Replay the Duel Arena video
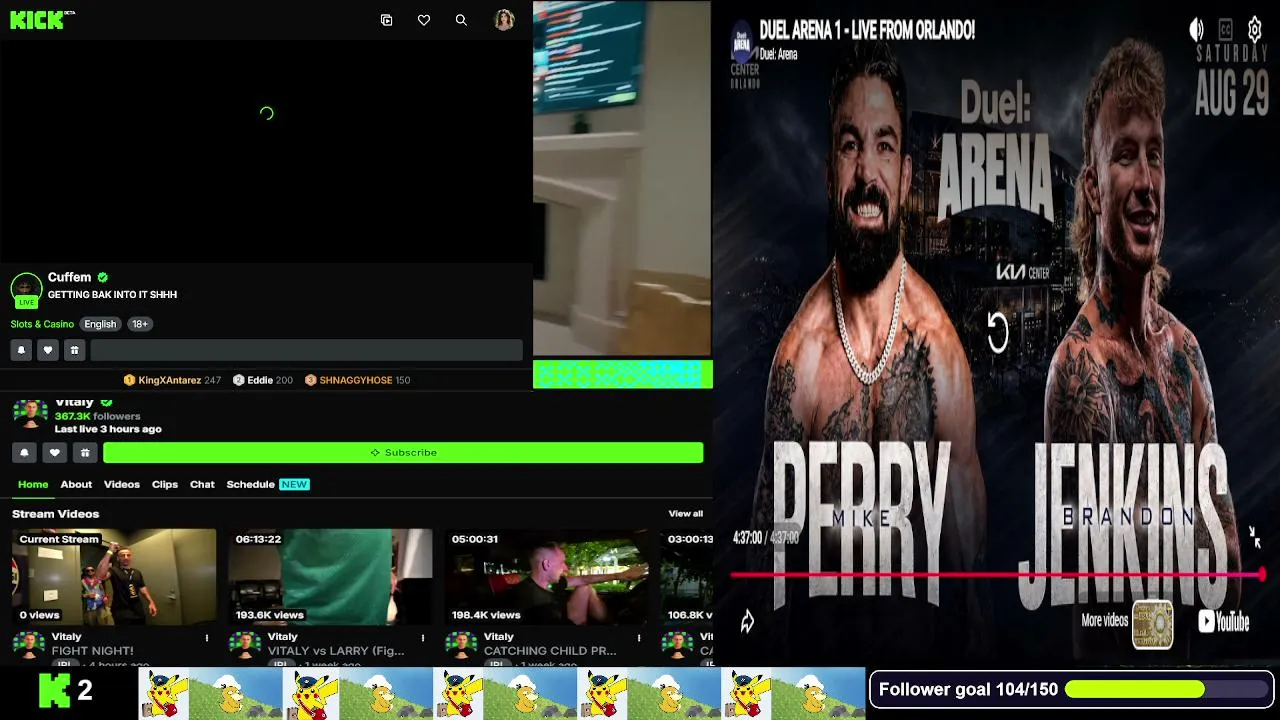1280x720 pixels. 998,333
